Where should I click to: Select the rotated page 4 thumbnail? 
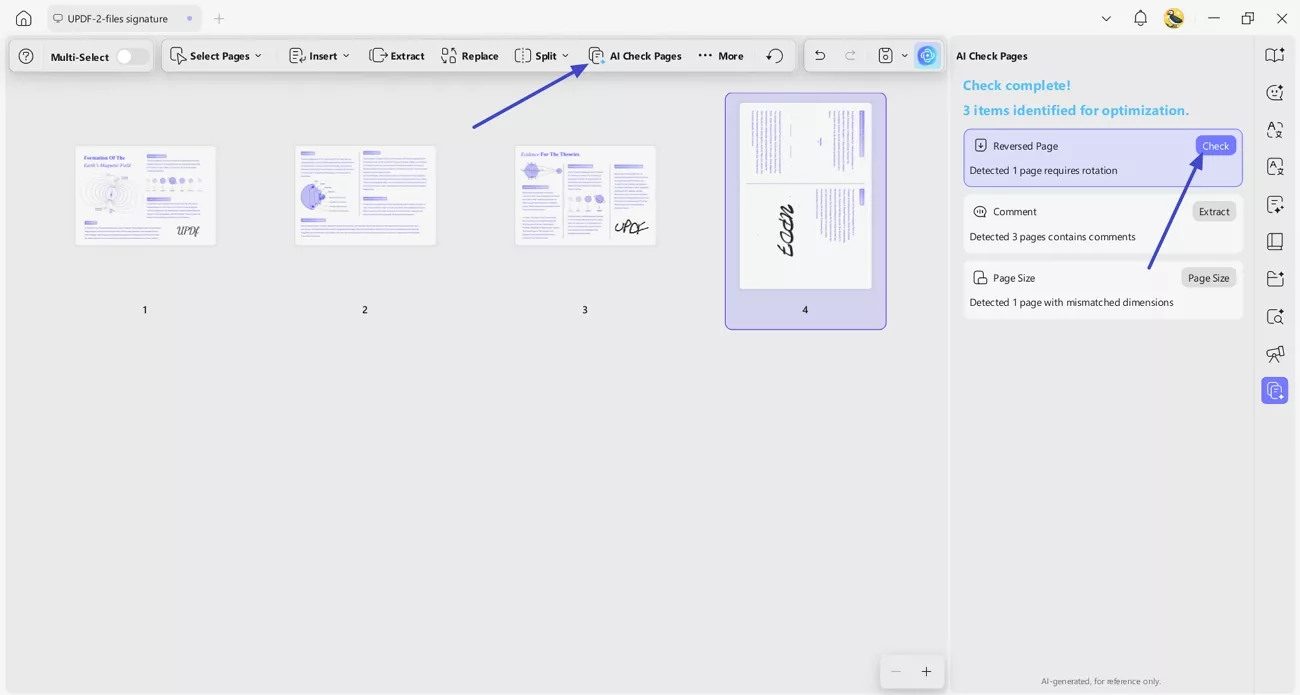tap(804, 194)
